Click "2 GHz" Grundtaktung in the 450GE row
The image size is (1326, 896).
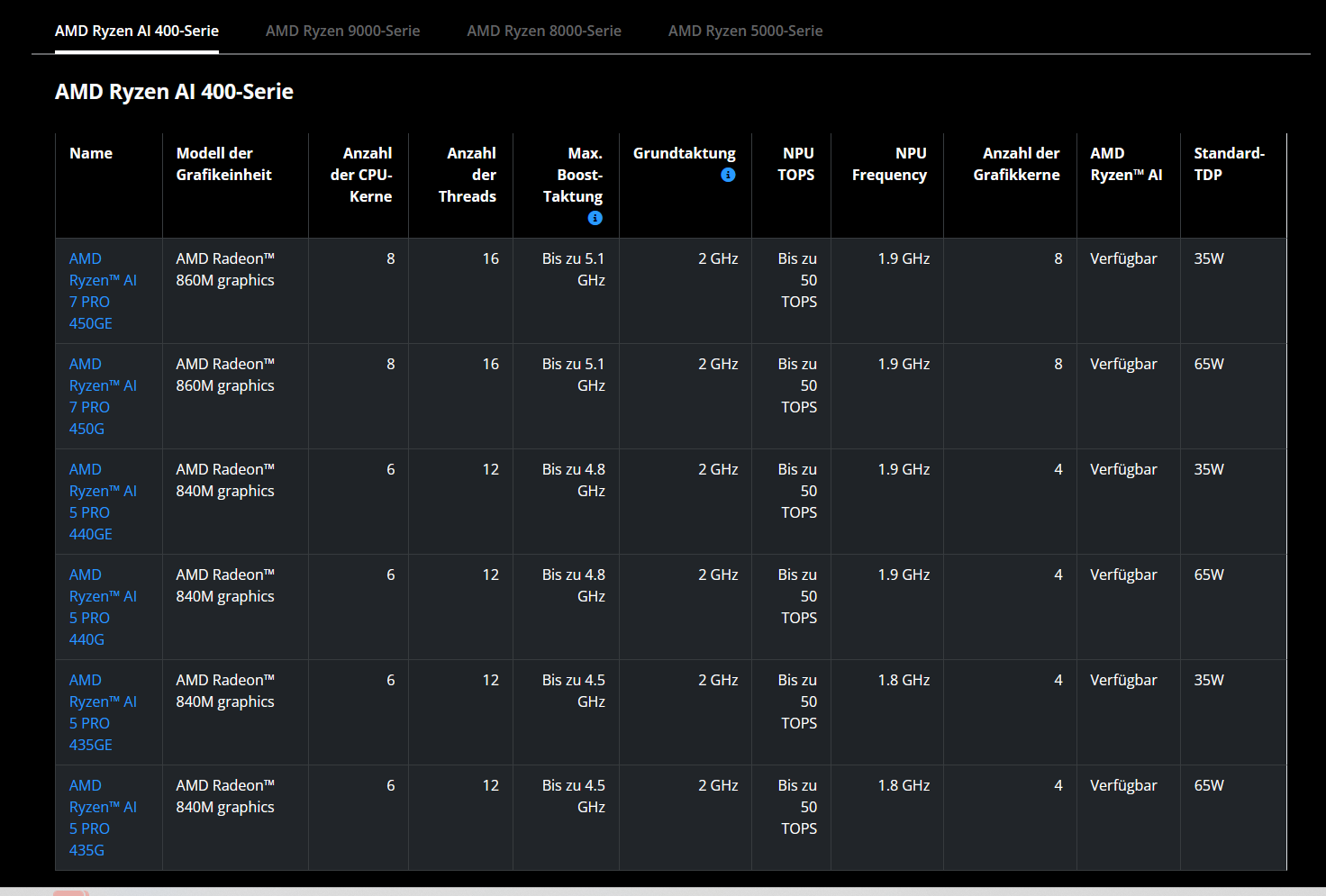(718, 258)
